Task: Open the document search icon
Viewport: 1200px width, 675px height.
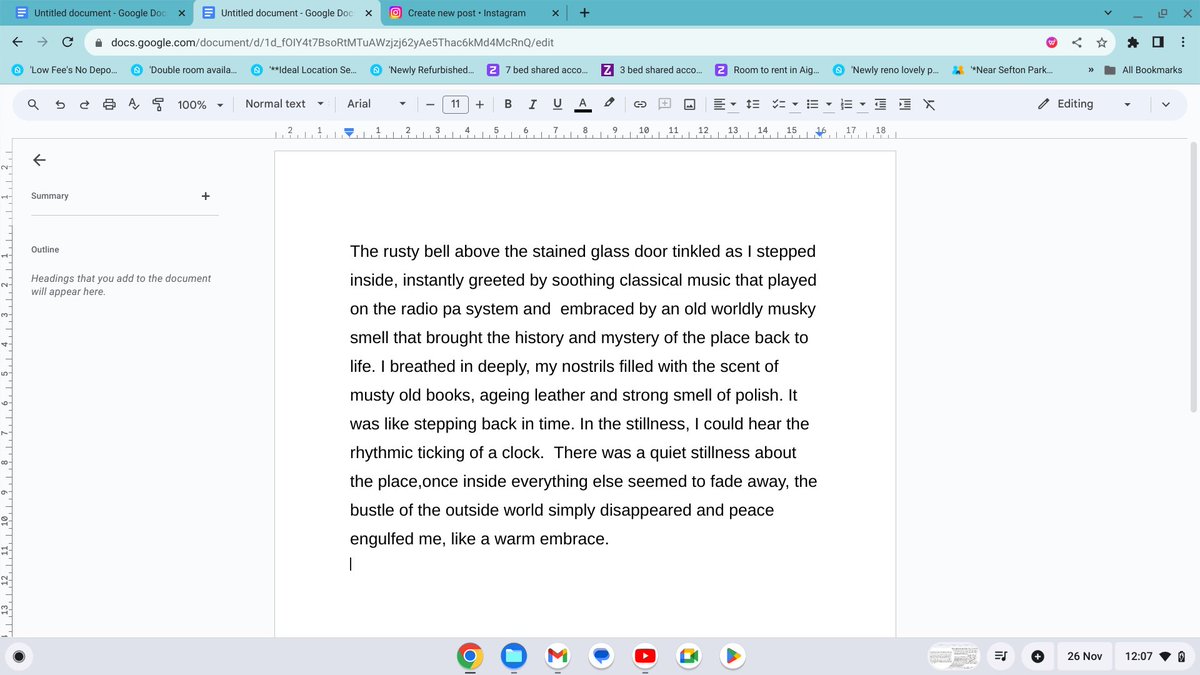Action: tap(33, 103)
